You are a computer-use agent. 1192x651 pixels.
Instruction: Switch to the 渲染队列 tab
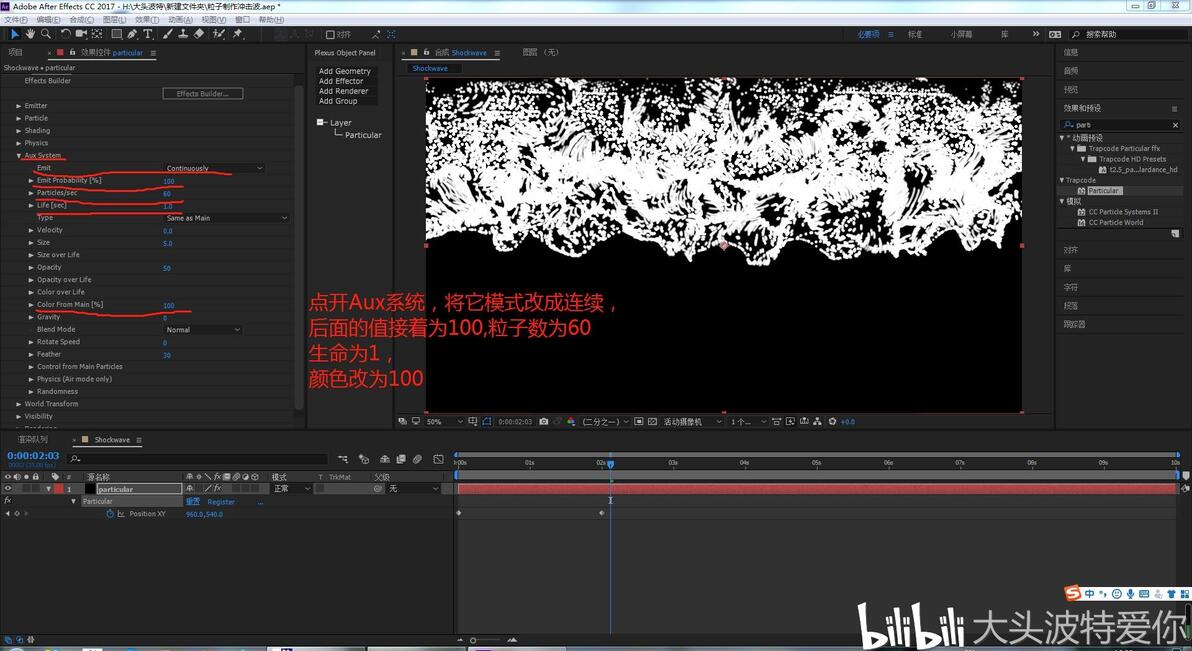(x=33, y=440)
